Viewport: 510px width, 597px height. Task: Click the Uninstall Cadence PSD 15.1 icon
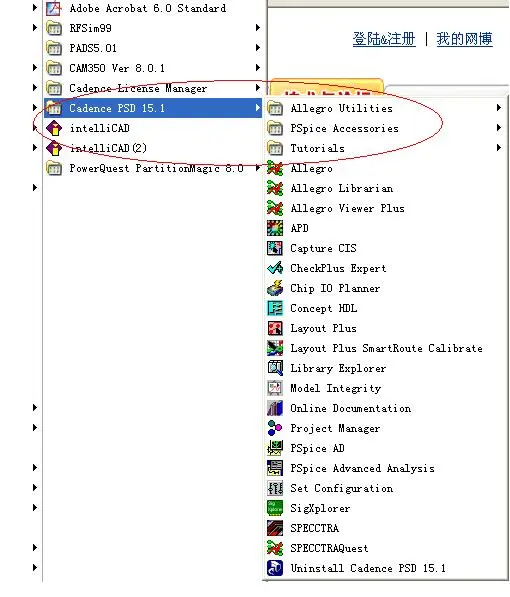275,568
